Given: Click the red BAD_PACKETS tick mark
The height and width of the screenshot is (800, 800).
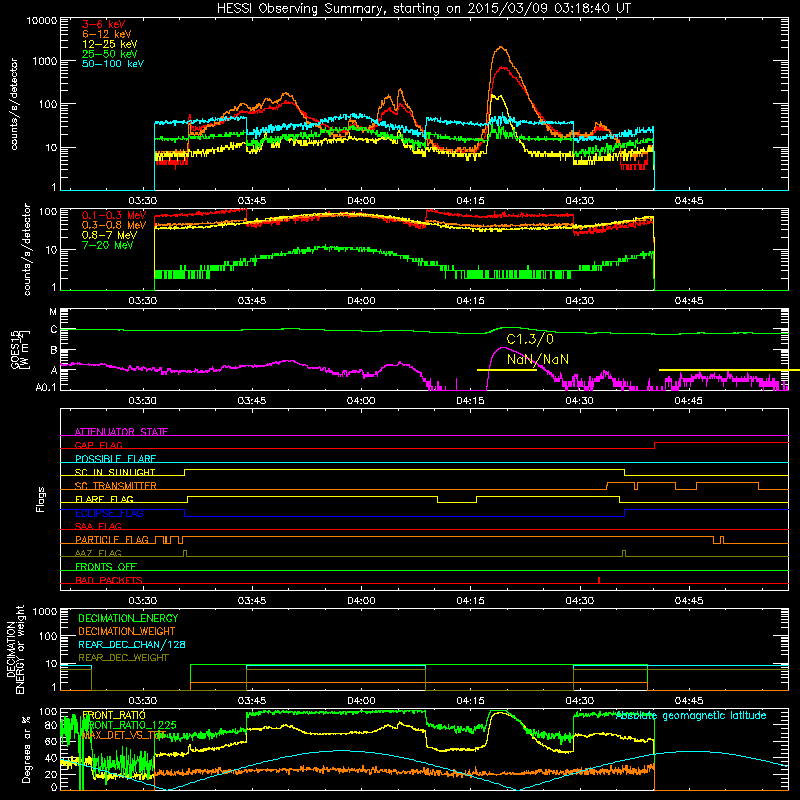Looking at the screenshot, I should tap(599, 580).
